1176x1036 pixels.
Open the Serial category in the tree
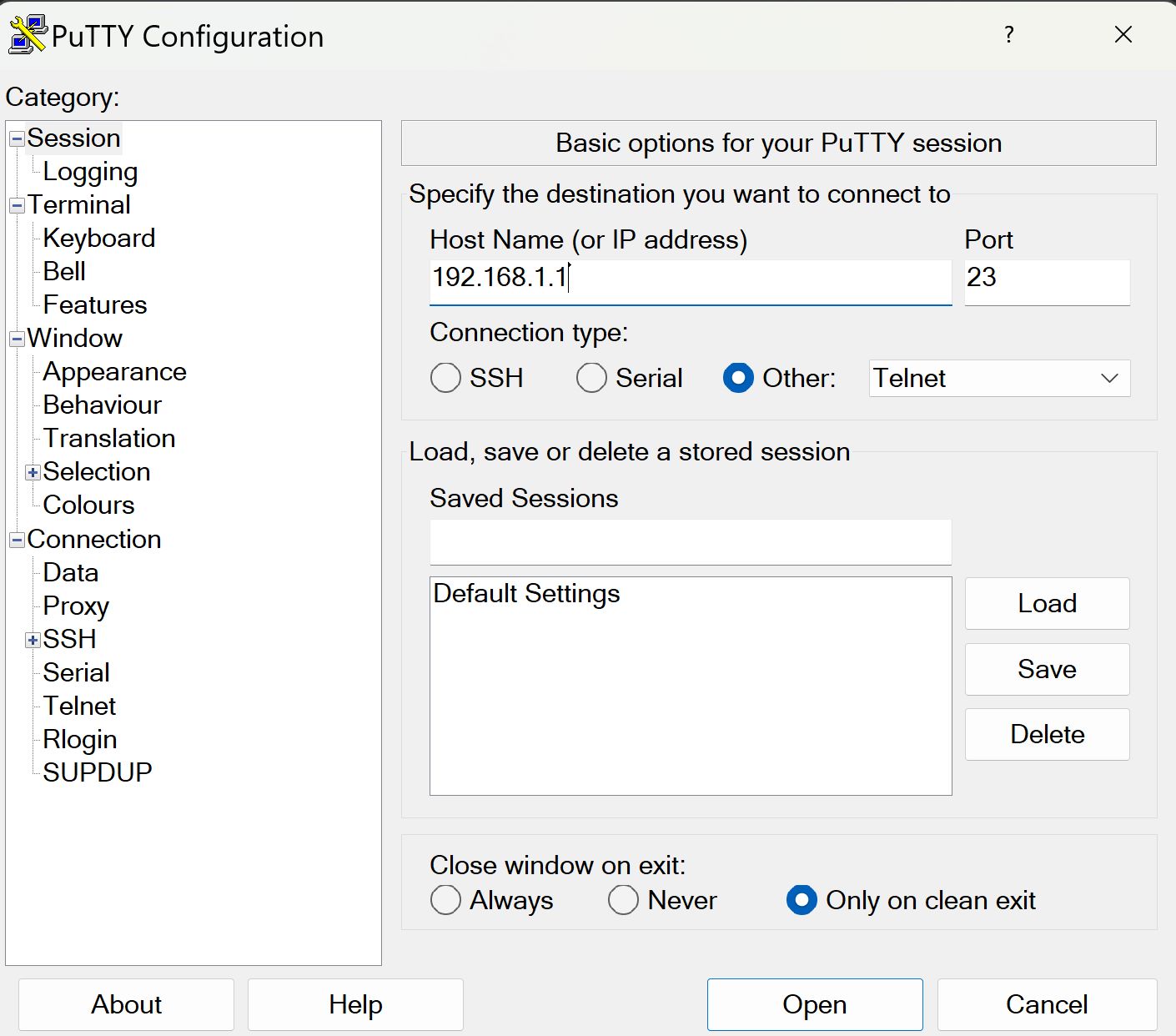coord(76,672)
